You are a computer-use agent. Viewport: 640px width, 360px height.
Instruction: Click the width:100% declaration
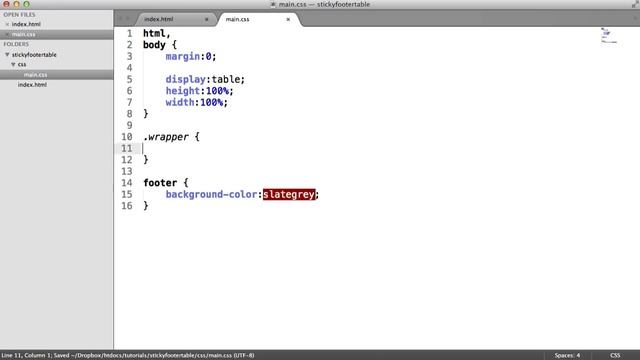[196, 102]
